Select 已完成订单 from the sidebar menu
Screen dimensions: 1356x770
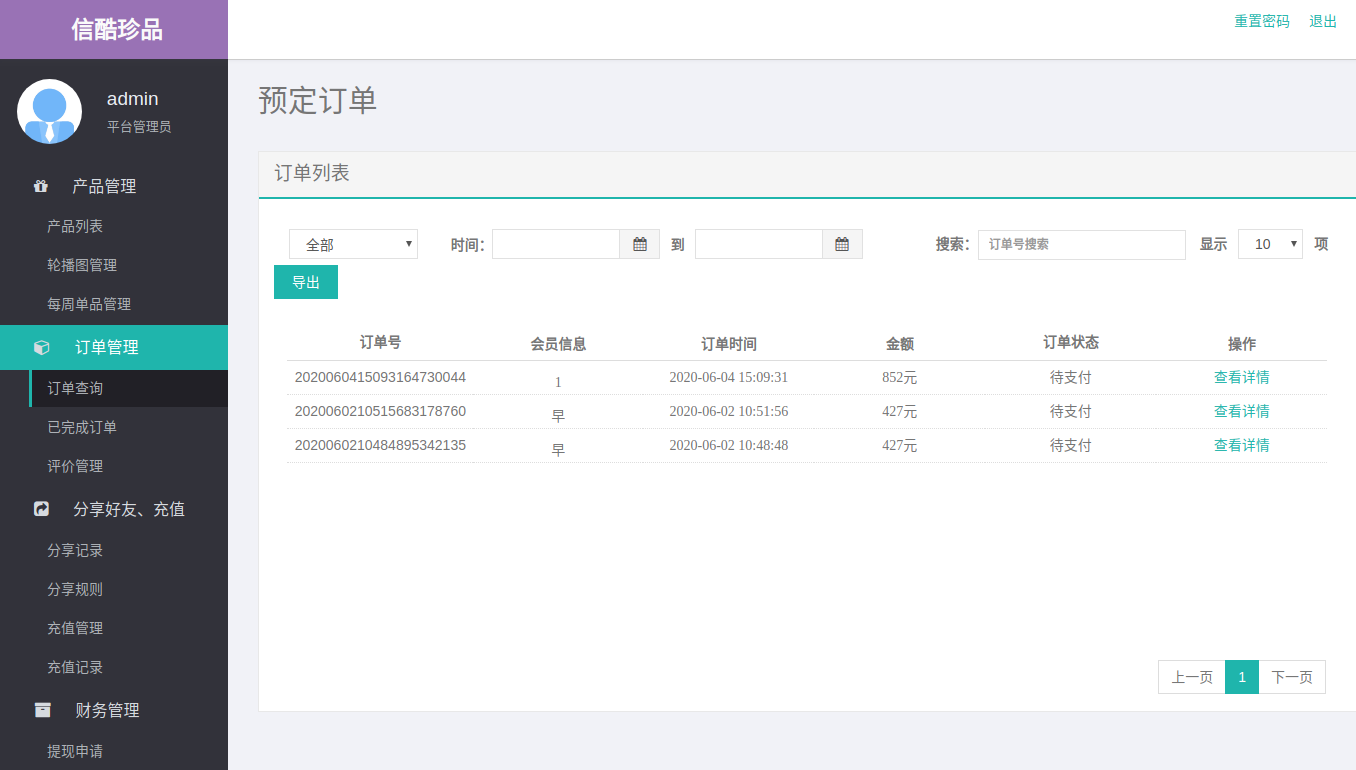pos(82,427)
